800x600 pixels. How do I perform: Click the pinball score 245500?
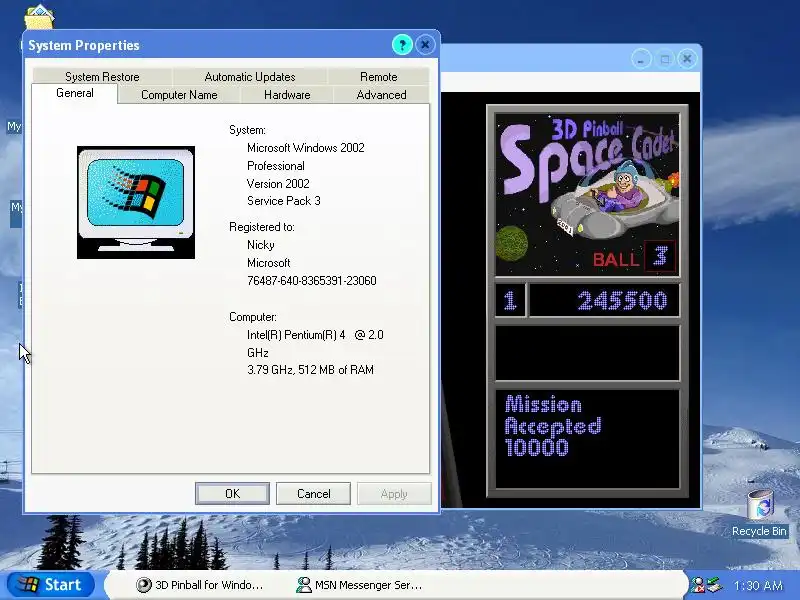click(622, 301)
